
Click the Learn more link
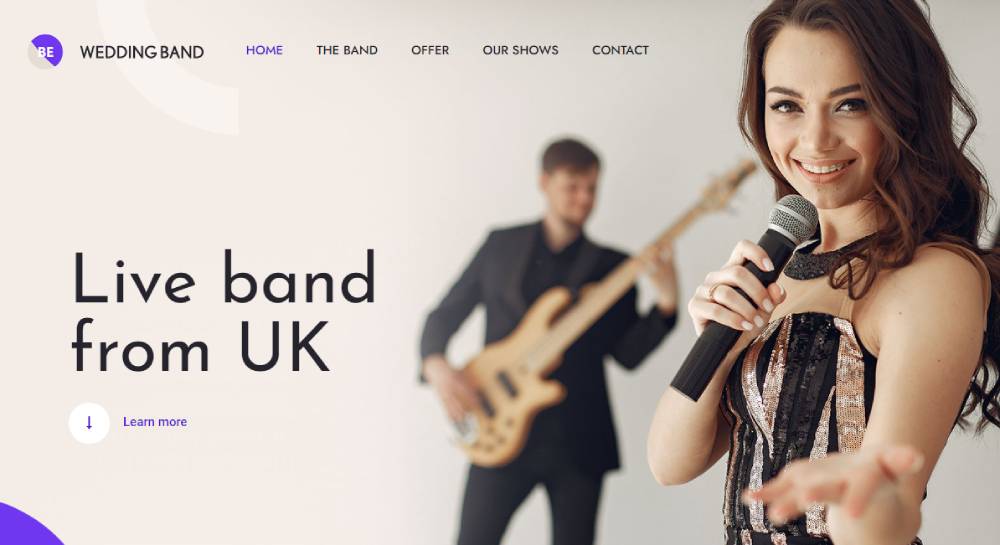[155, 422]
